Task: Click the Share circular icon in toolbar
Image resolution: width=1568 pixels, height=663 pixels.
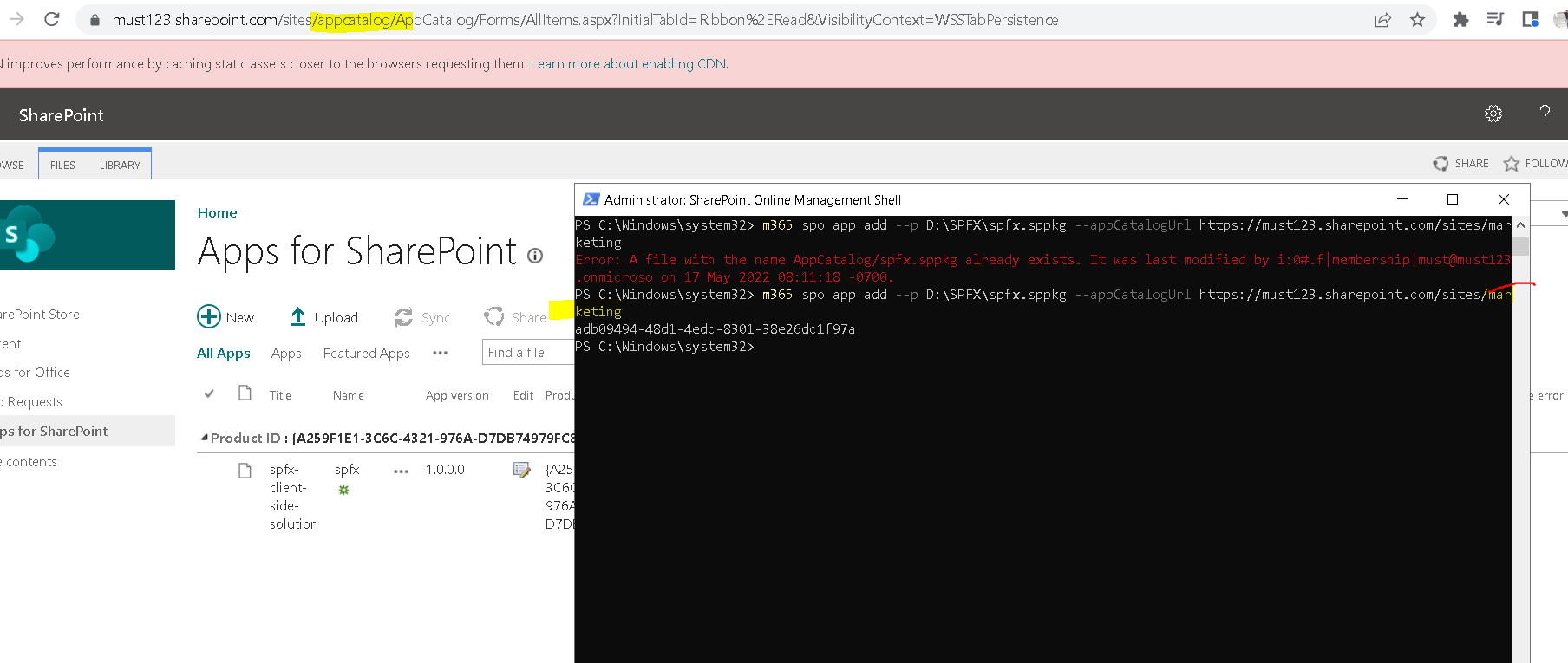Action: (494, 316)
